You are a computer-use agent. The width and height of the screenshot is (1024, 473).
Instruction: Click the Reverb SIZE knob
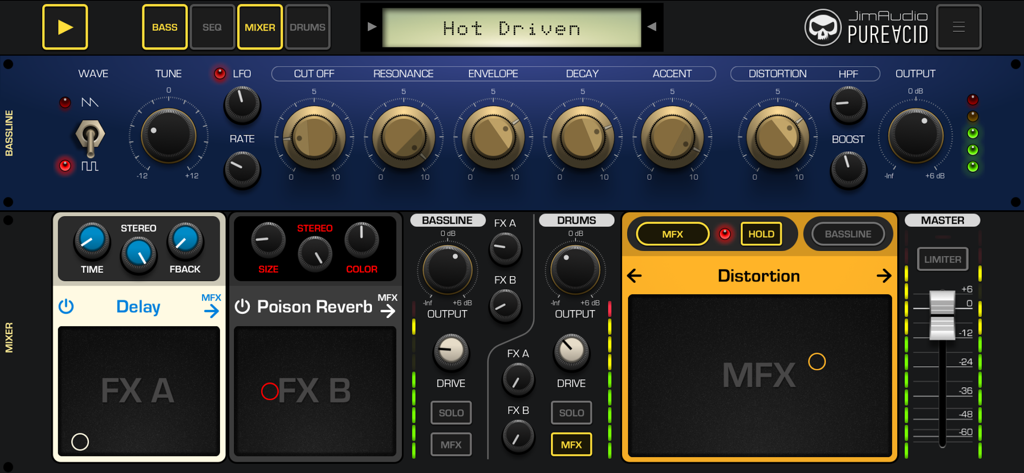coord(268,240)
